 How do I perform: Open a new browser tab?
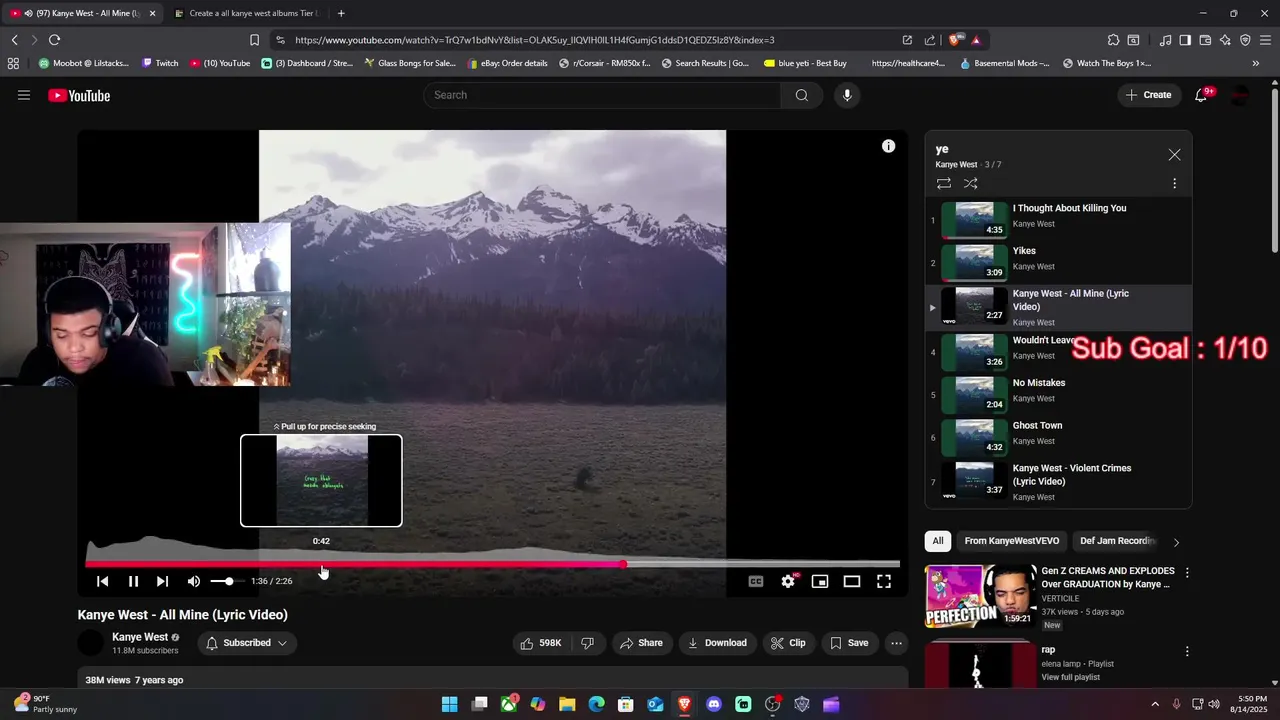tap(341, 13)
